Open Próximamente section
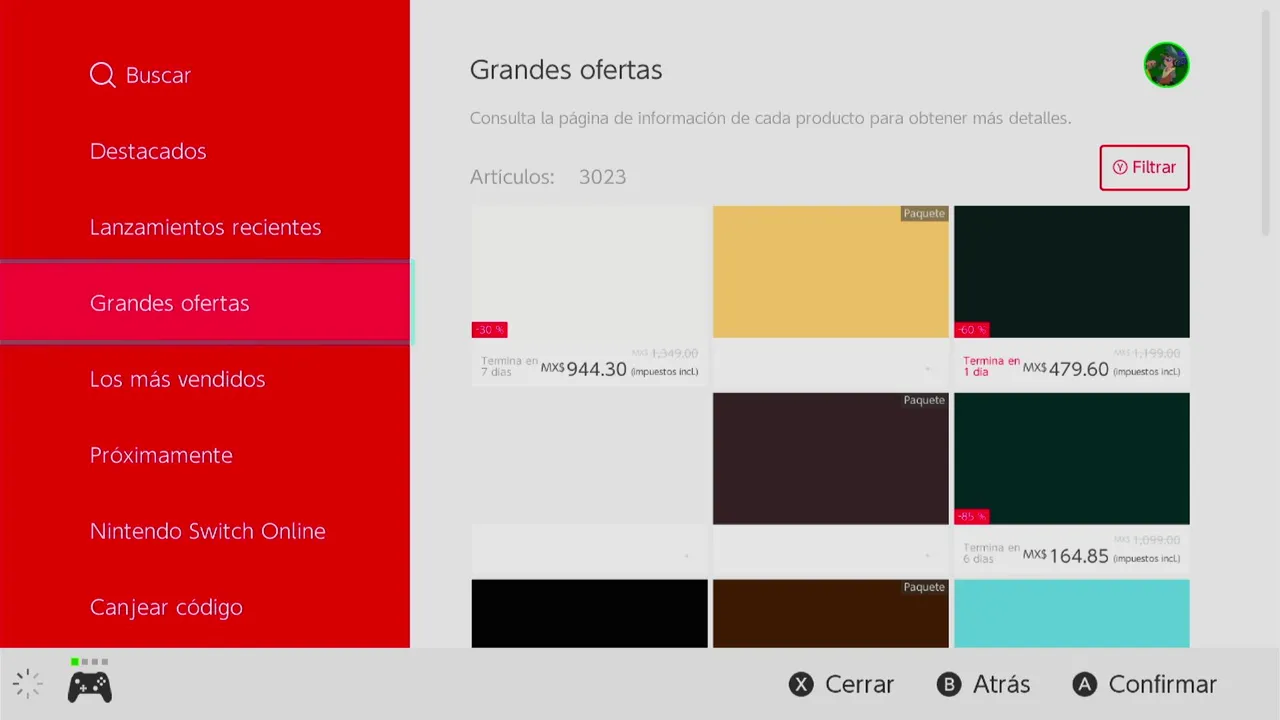Viewport: 1280px width, 720px height. 161,455
